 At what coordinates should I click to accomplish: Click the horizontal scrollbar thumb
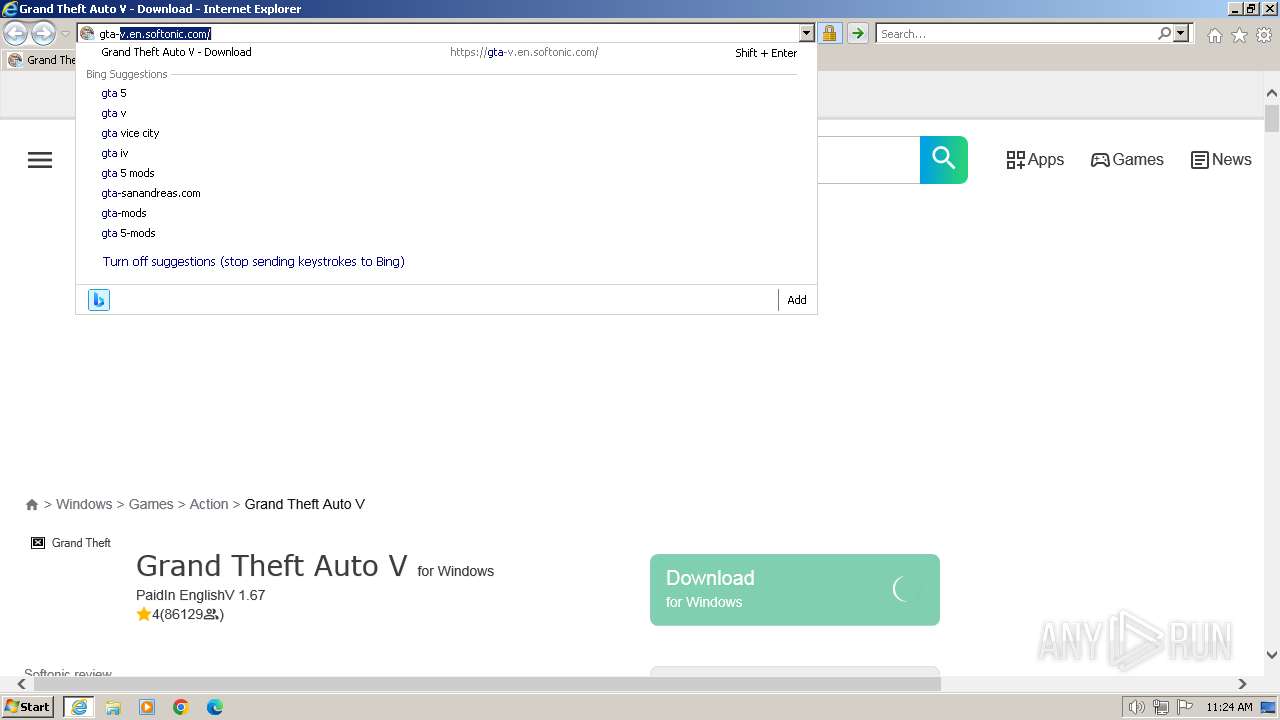pyautogui.click(x=485, y=684)
